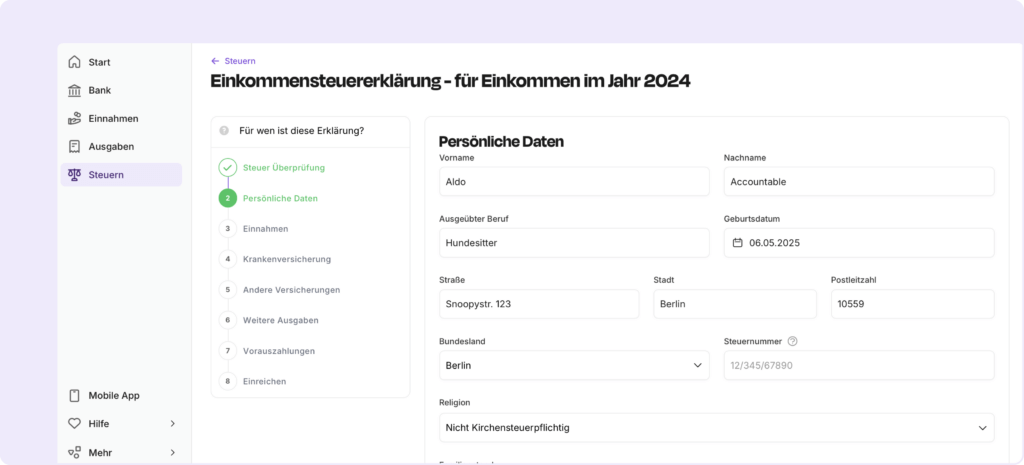Click the Steuern scales icon
The height and width of the screenshot is (465, 1024).
[x=75, y=175]
